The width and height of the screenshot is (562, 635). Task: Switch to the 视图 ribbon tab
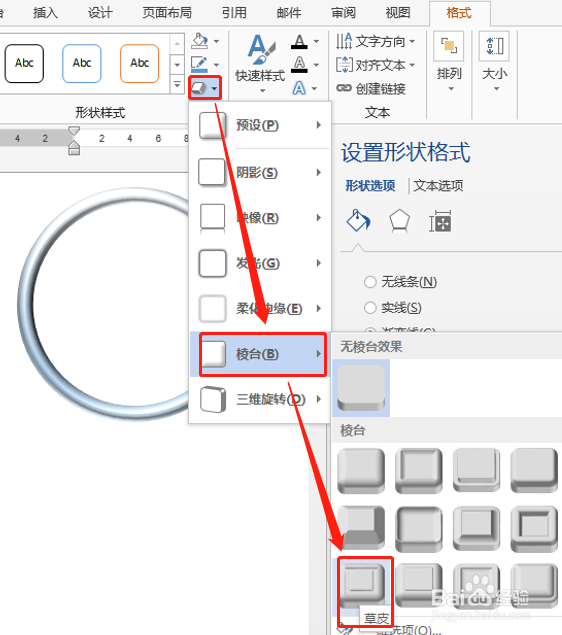398,13
